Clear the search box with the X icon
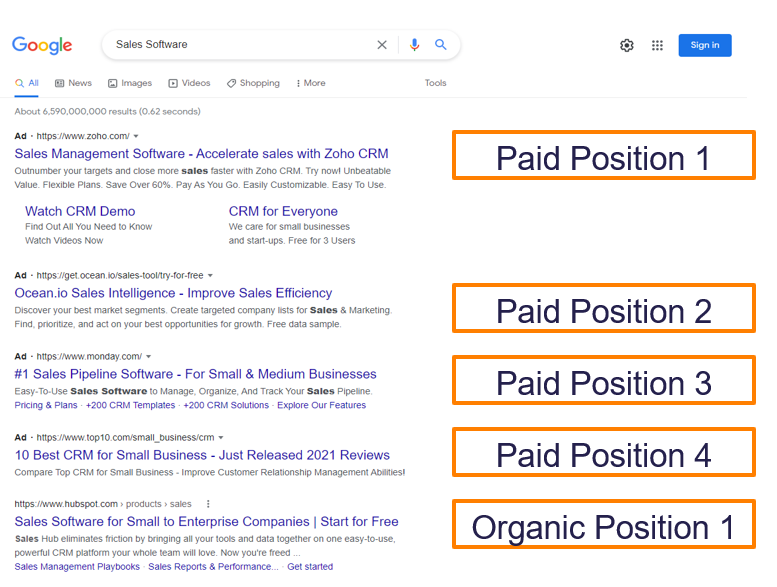Screen dimensions: 777x587 point(382,45)
